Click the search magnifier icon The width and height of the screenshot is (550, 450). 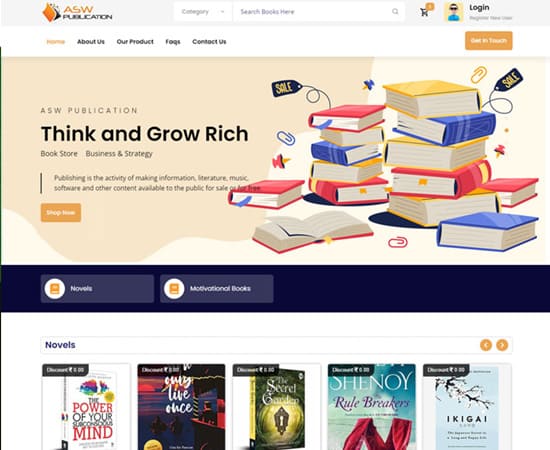(395, 12)
